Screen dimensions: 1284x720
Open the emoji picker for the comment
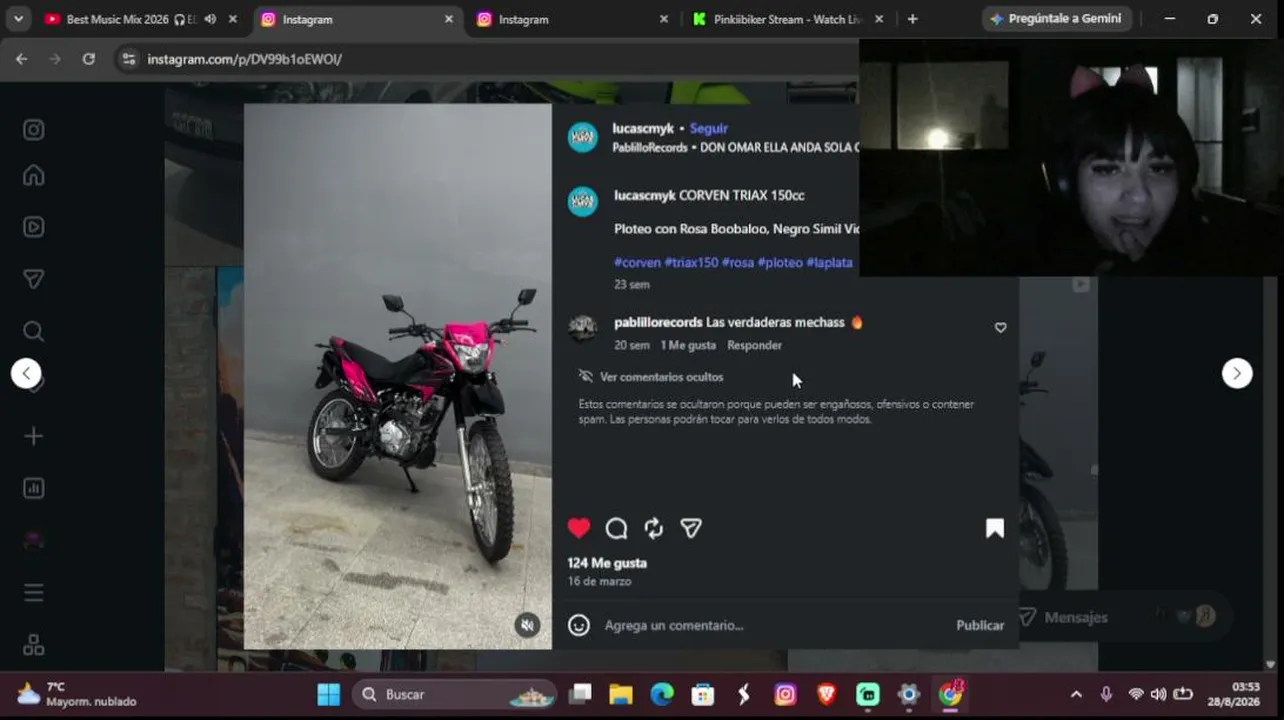pos(579,625)
